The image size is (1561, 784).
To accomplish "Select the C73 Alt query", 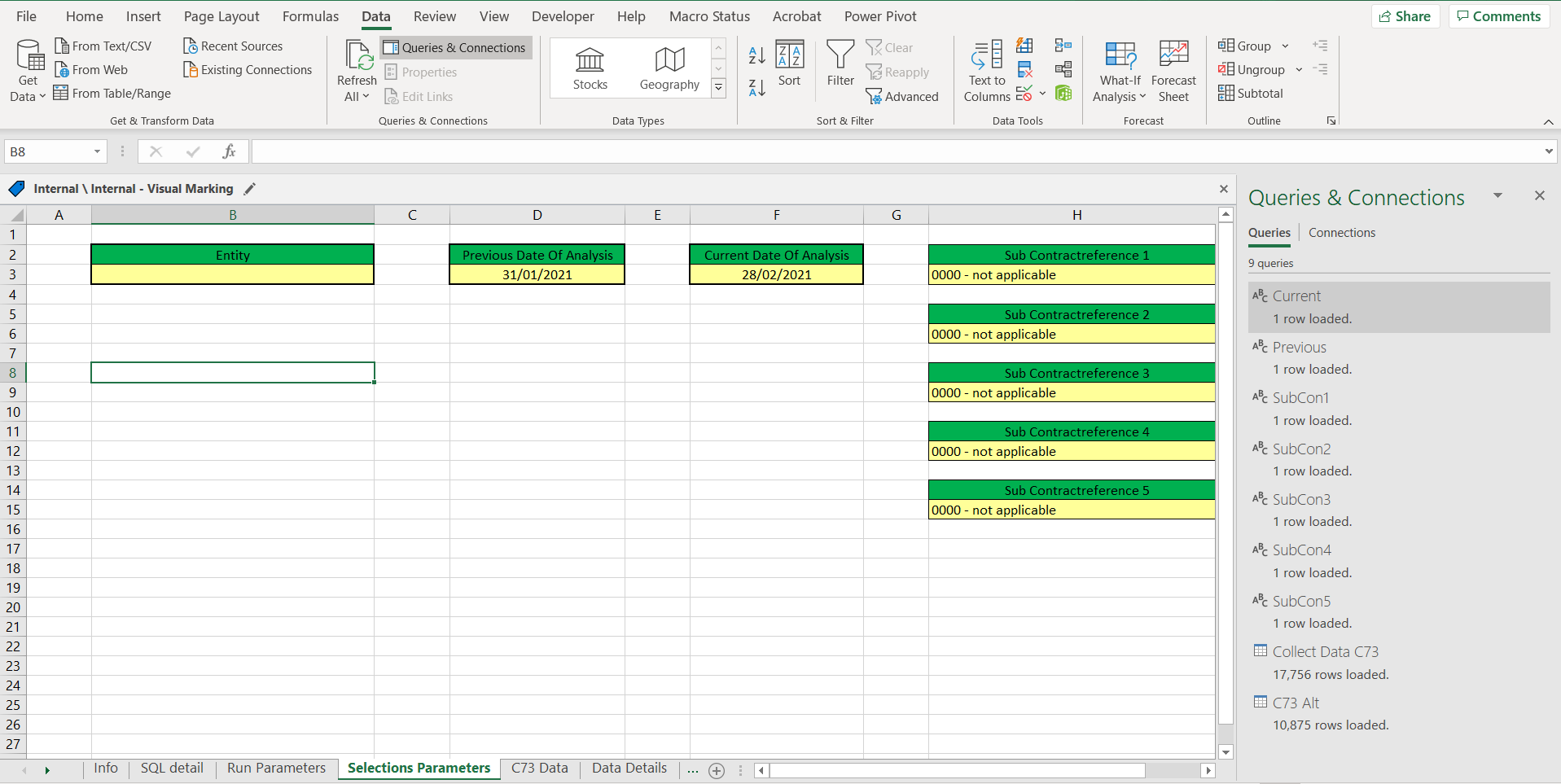I will click(1398, 713).
